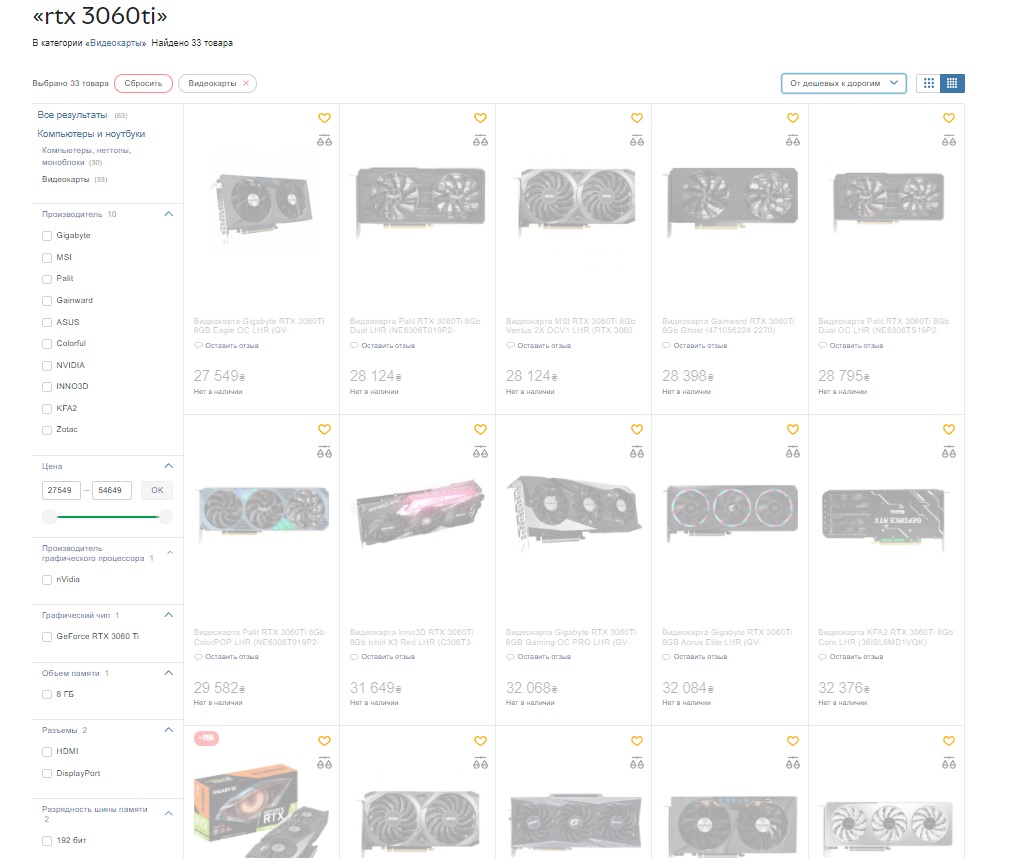Collapse the Производитель filter section
The width and height of the screenshot is (1010, 858).
coord(169,214)
